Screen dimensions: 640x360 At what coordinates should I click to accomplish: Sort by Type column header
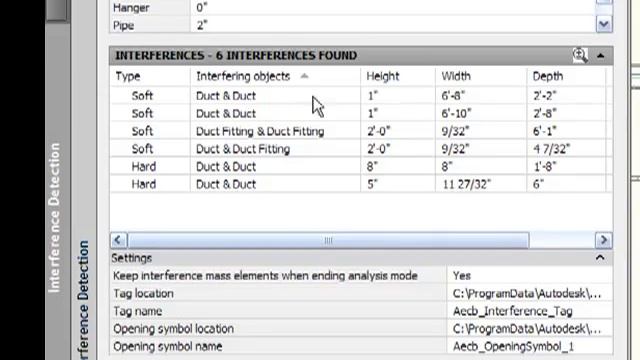click(150, 76)
